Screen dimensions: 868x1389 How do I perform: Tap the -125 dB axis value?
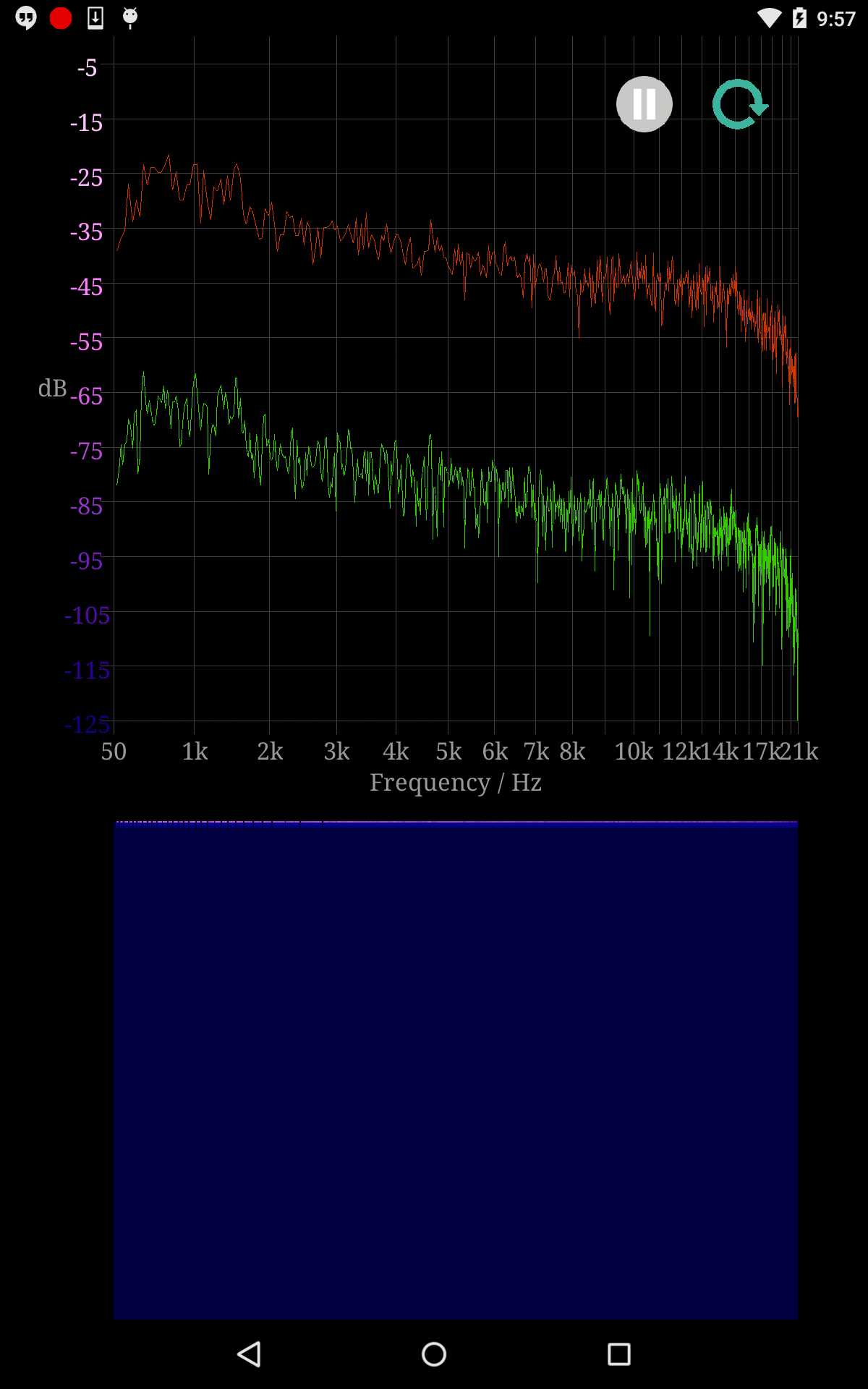tap(87, 725)
